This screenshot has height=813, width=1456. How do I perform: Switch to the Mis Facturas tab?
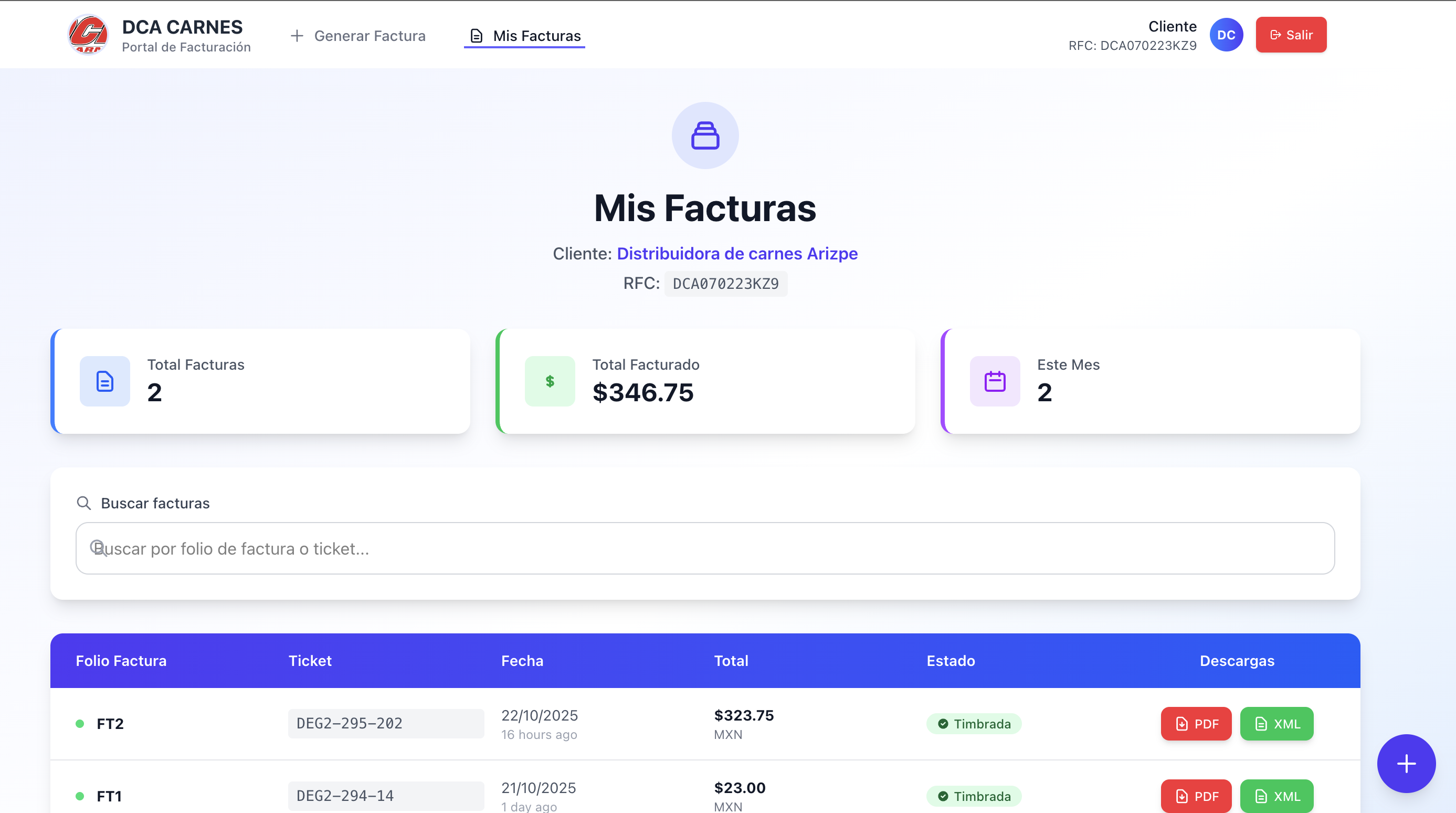pos(524,36)
